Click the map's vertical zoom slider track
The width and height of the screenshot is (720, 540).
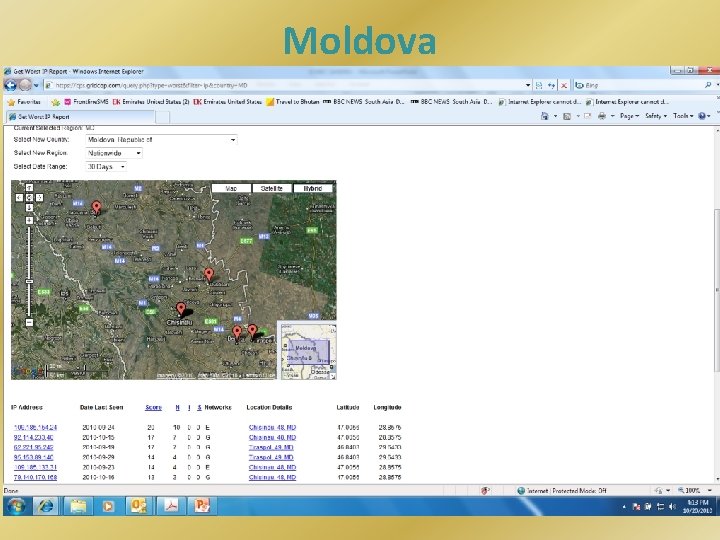29,271
